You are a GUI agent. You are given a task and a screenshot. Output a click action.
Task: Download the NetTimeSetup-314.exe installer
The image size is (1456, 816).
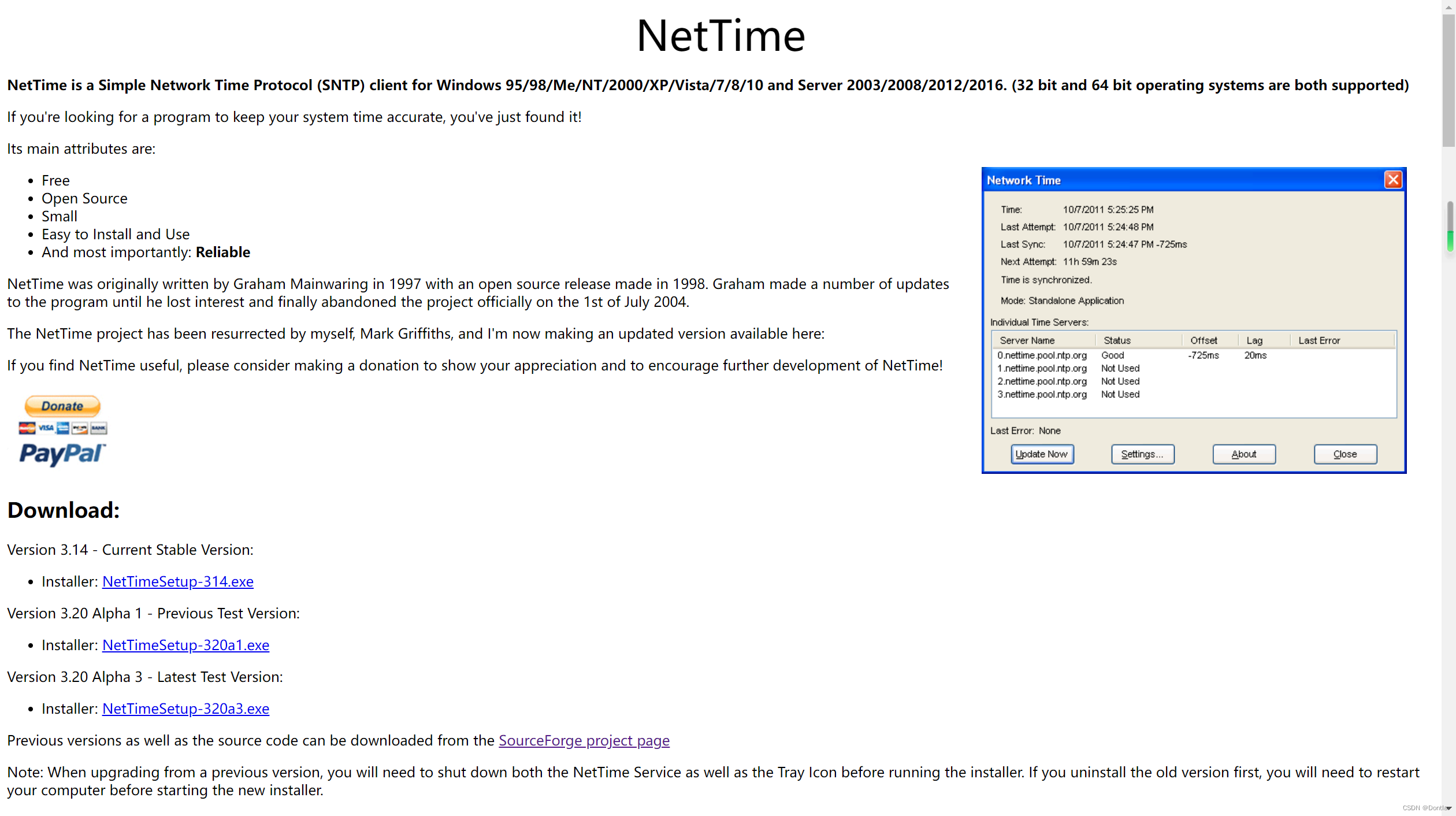click(x=178, y=581)
